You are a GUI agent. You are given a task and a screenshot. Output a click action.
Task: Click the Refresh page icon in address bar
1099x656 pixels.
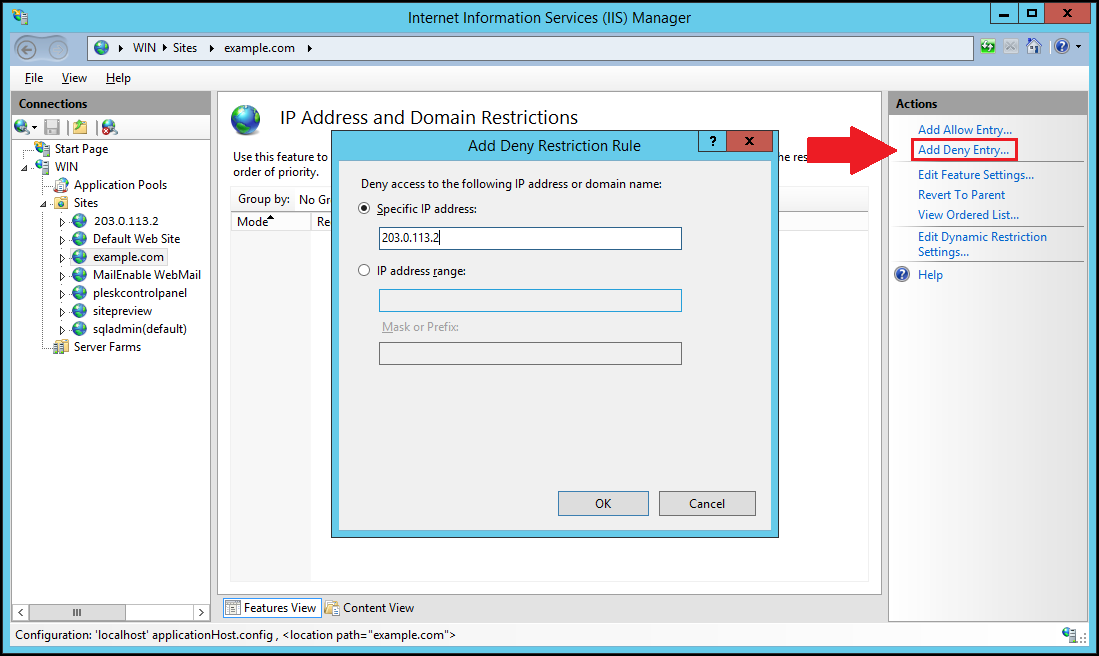click(988, 47)
